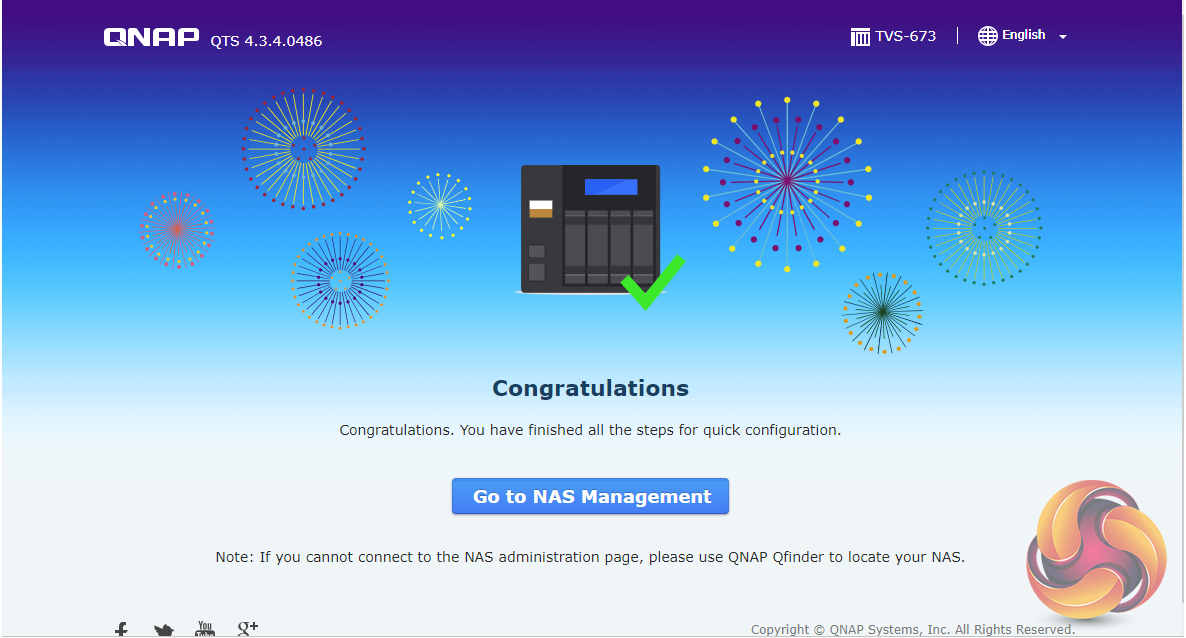
Task: Click the QTS 4.3.4.0486 version text
Action: point(266,41)
